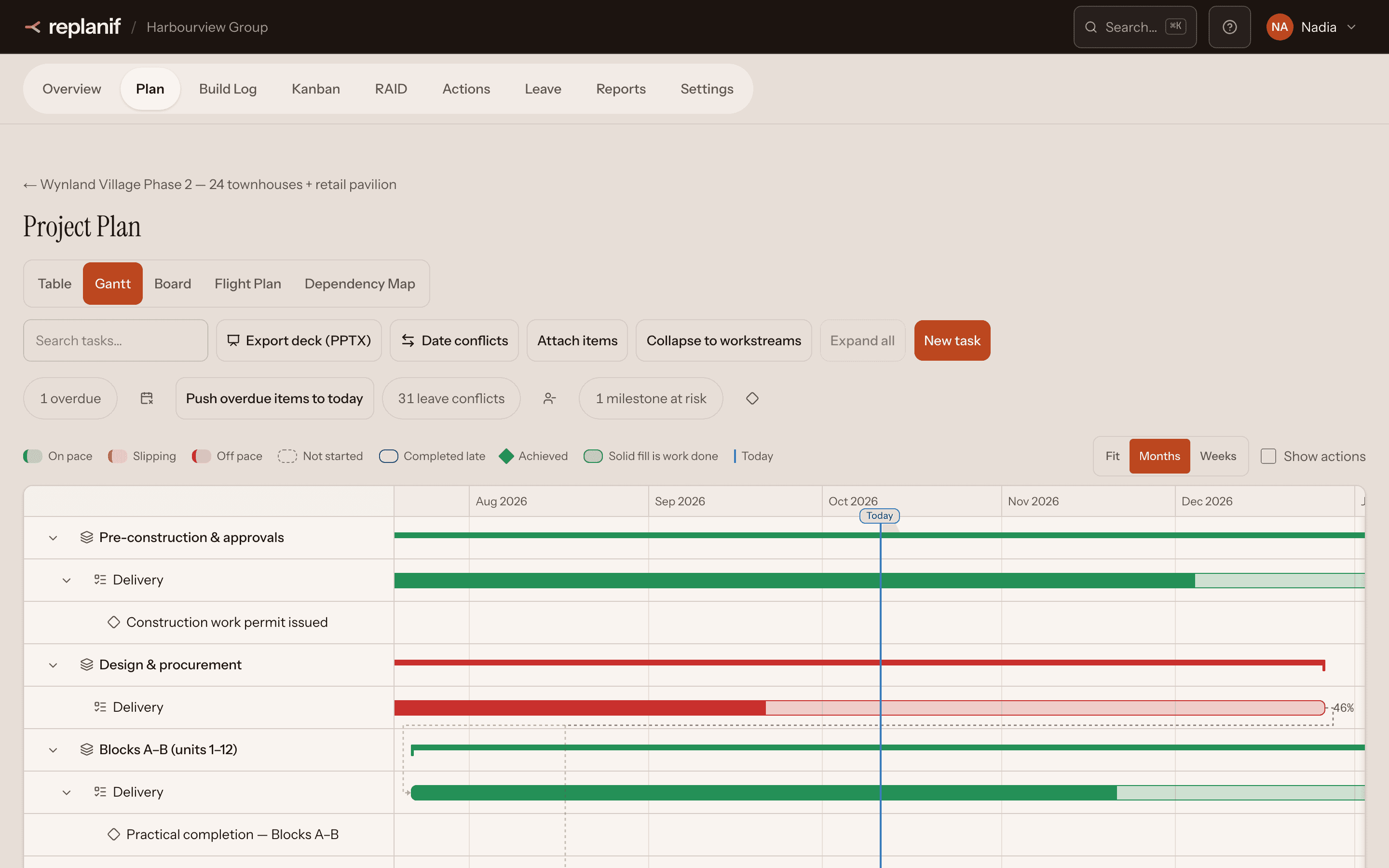The image size is (1389, 868).
Task: Open the RAID tab
Action: point(391,89)
